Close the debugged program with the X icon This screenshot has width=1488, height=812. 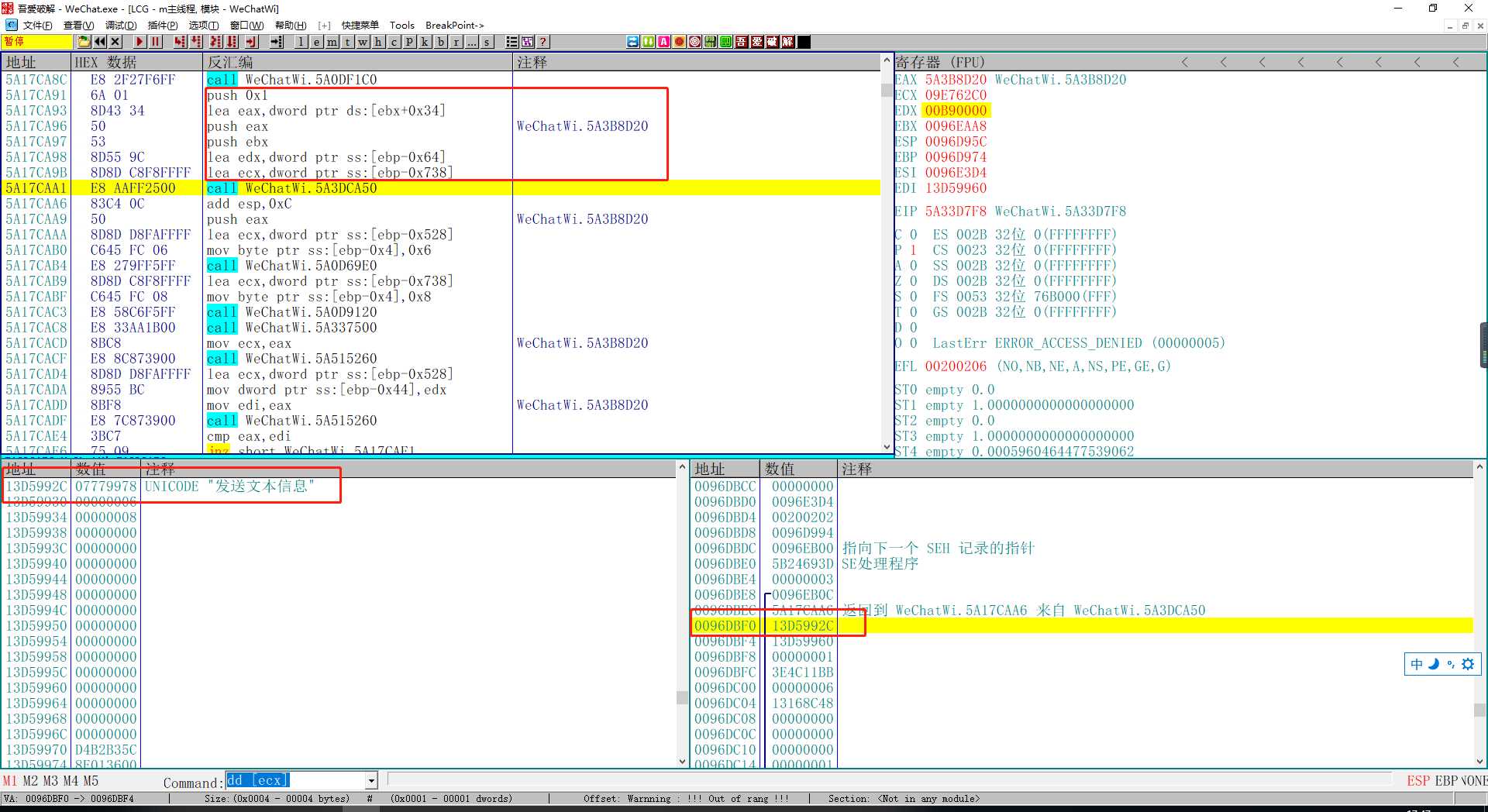click(115, 42)
